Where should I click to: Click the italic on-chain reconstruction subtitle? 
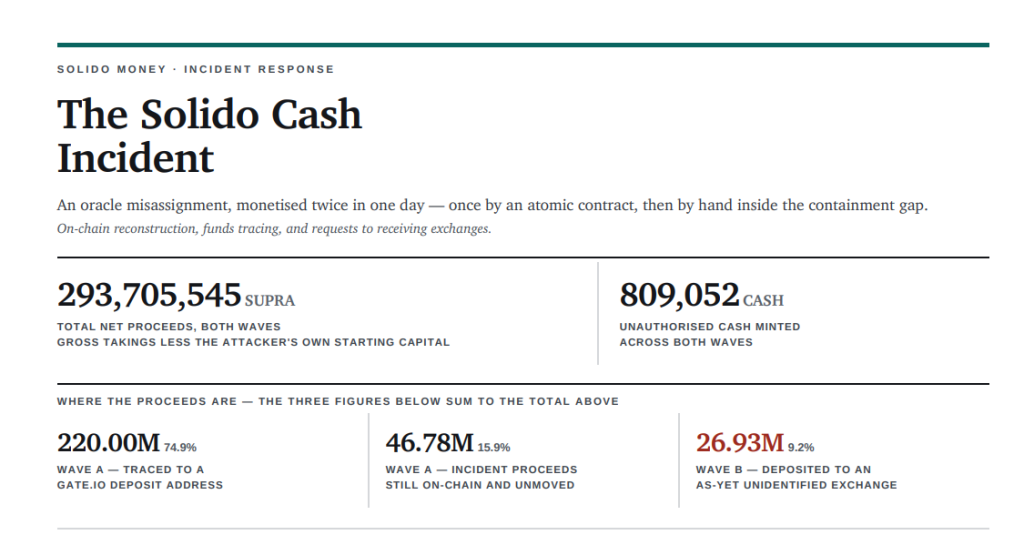pos(274,228)
